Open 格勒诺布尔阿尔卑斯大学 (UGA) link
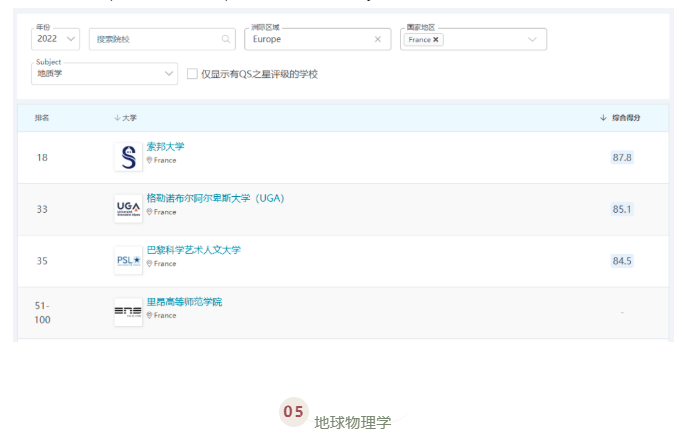Image resolution: width=698 pixels, height=439 pixels. pyautogui.click(x=215, y=198)
